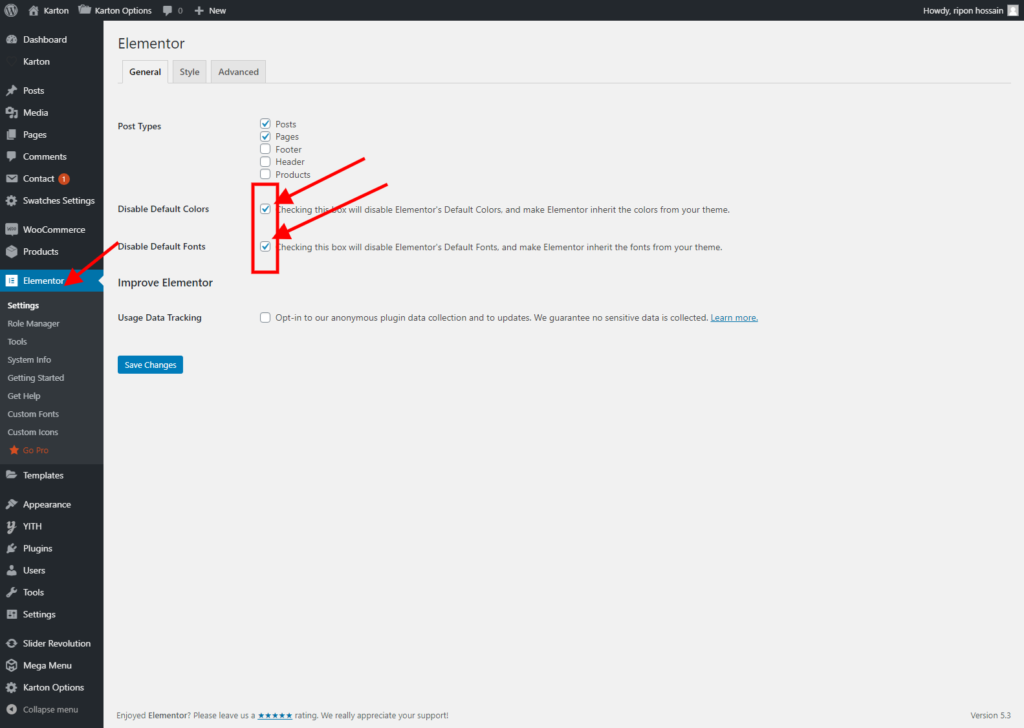Switch to the General tab
The height and width of the screenshot is (728, 1024).
click(145, 72)
